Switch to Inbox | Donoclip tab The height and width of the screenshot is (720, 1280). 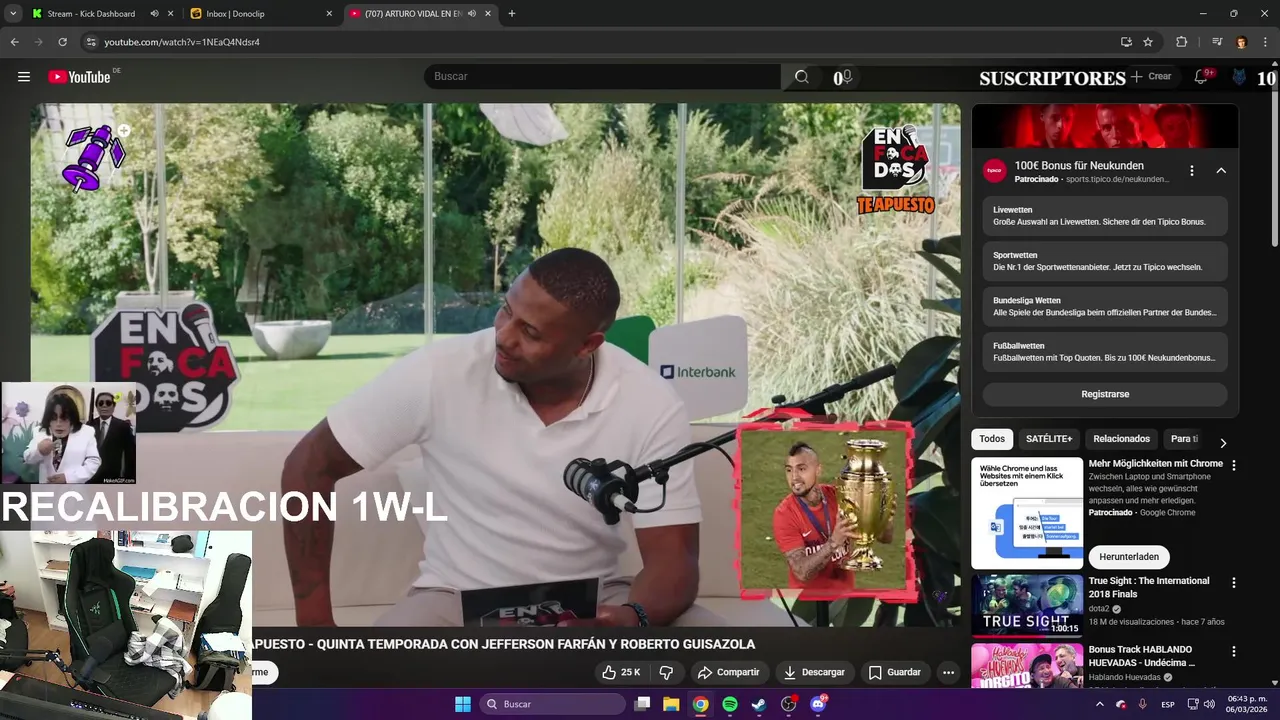(x=260, y=14)
